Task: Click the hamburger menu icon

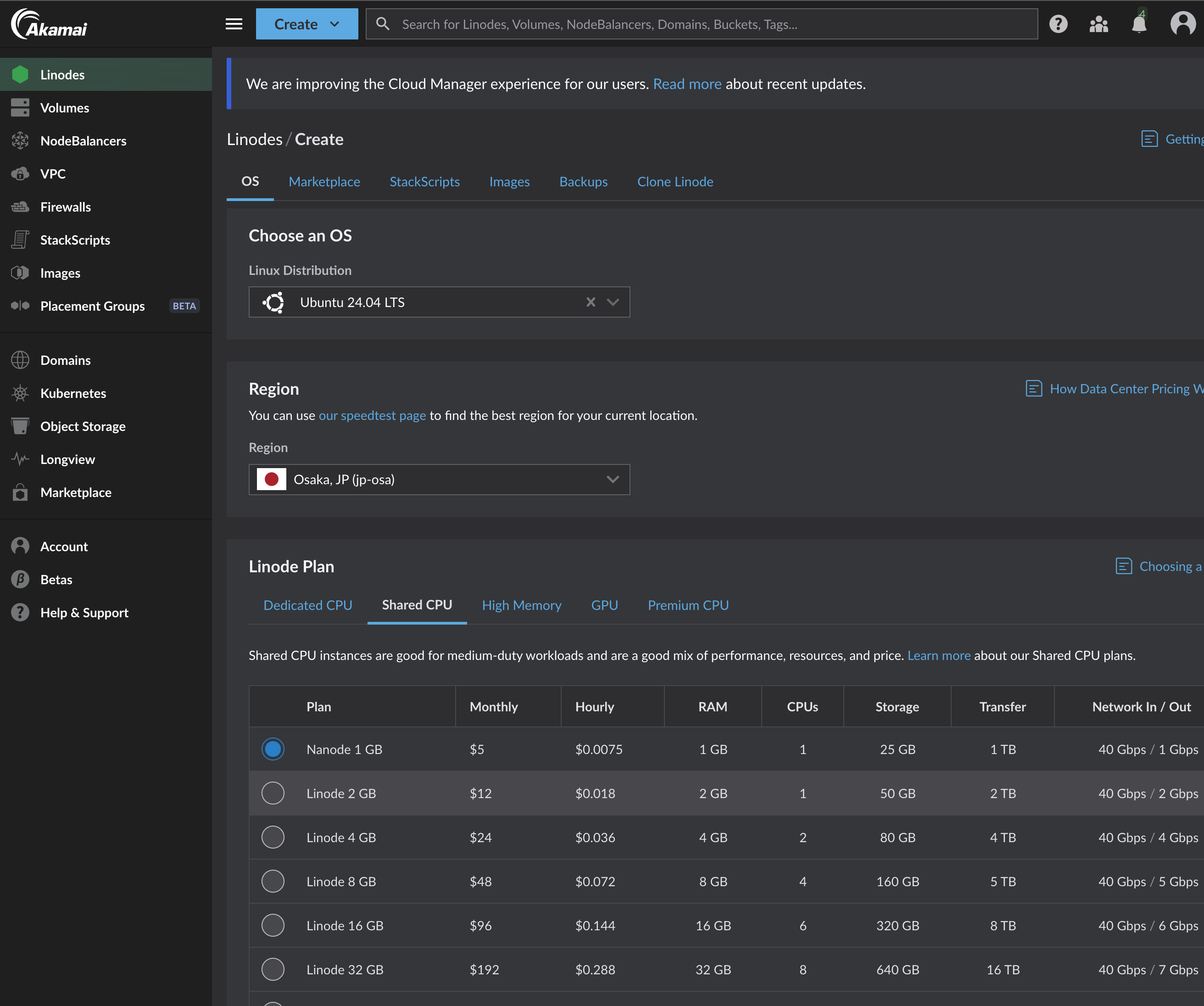Action: click(x=234, y=24)
